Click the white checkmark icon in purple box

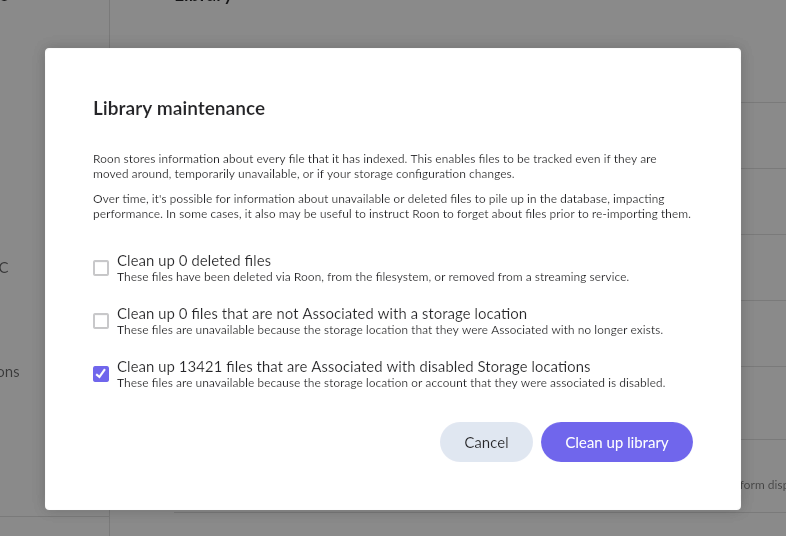[101, 374]
